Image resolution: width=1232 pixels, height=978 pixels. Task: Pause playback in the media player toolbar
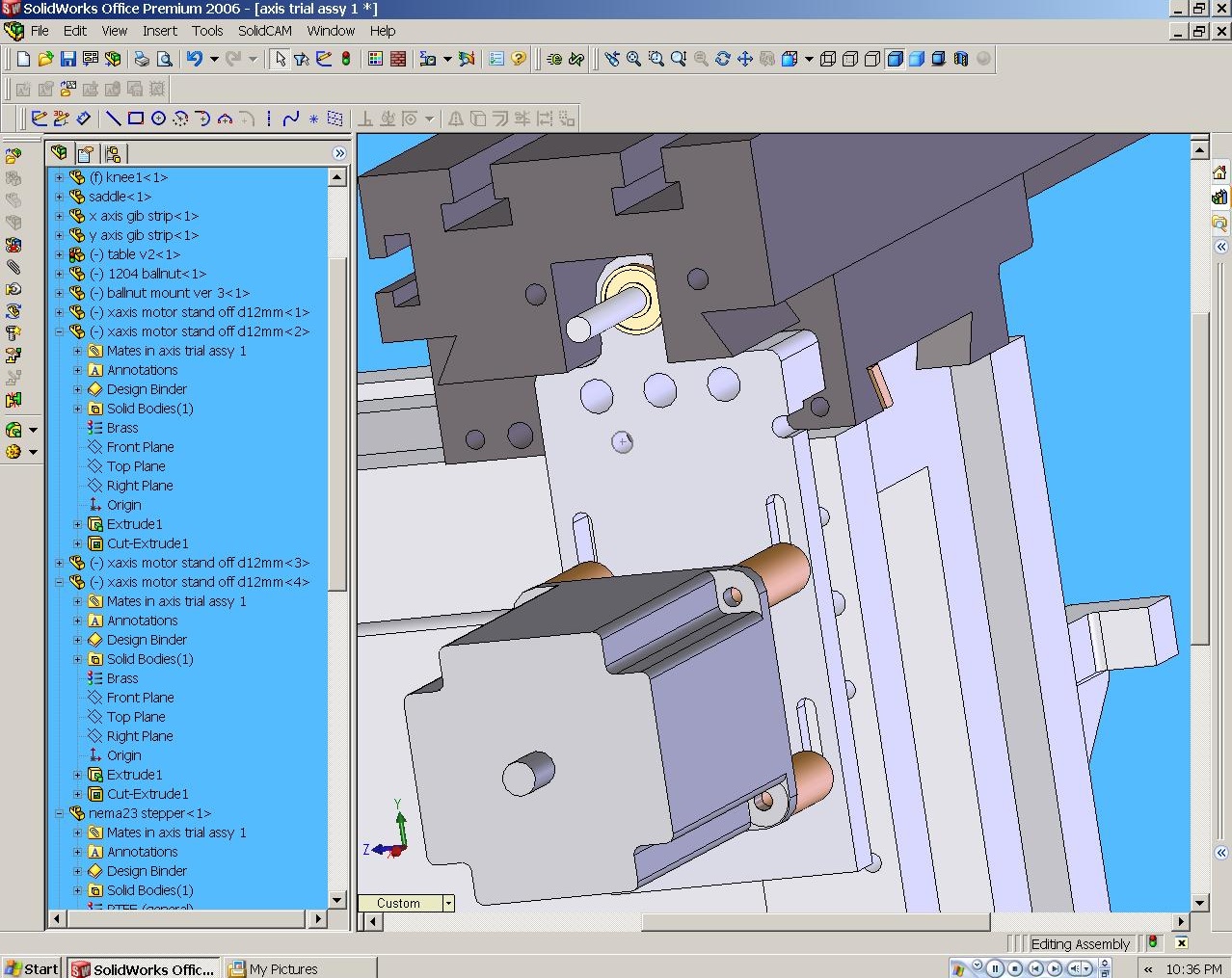coord(995,968)
